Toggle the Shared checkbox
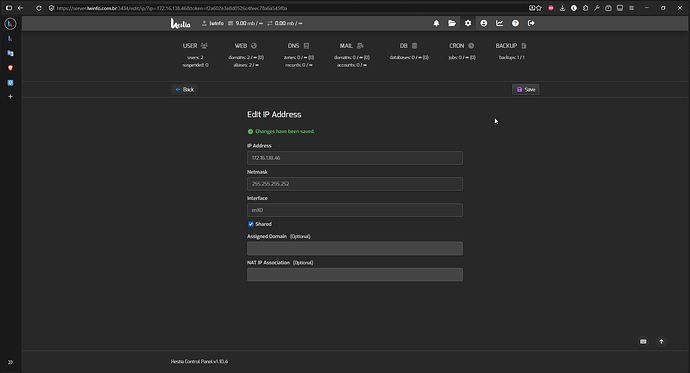This screenshot has height=373, width=690. point(251,224)
